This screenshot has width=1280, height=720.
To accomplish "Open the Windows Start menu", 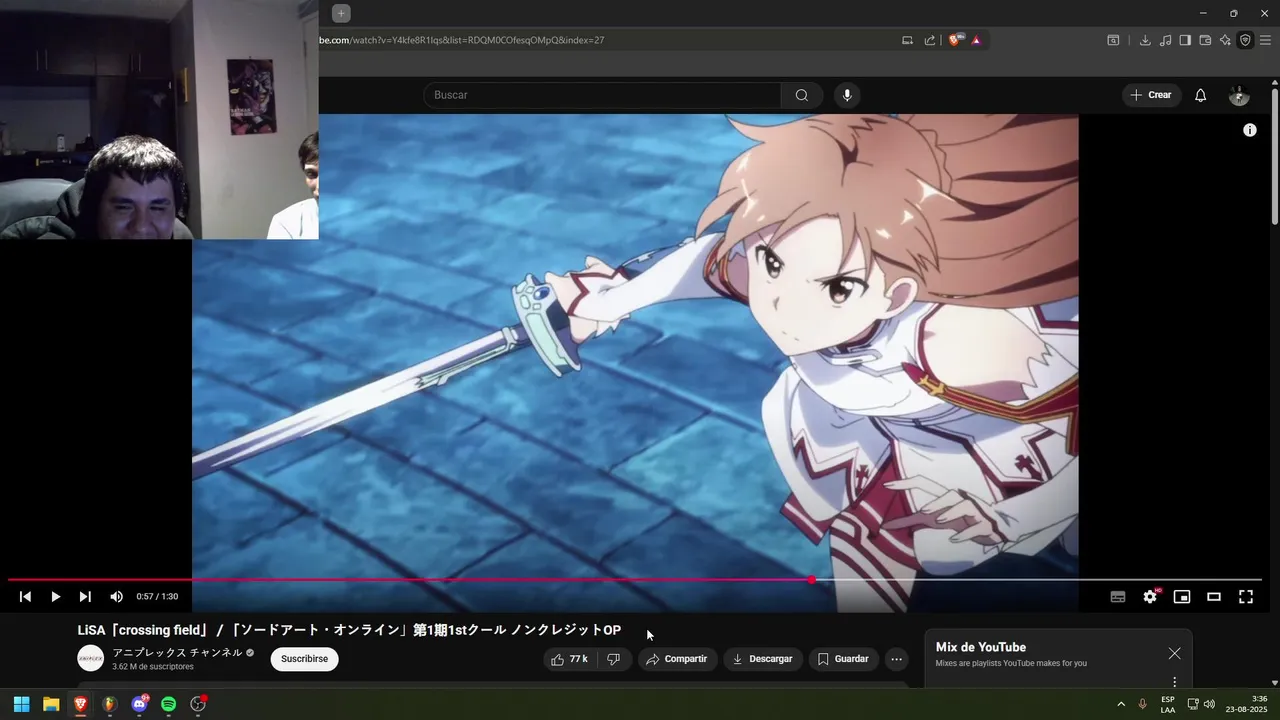I will tap(21, 704).
